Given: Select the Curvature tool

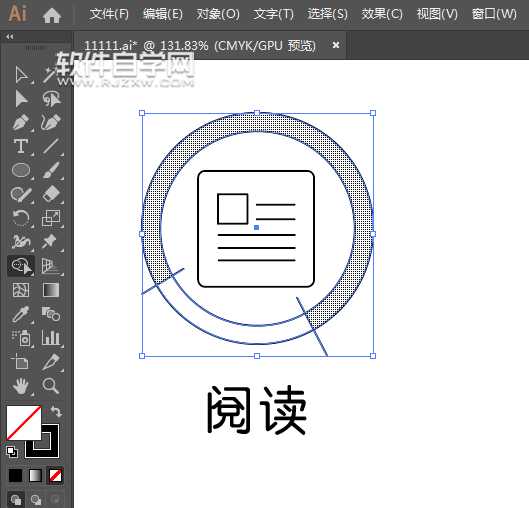Looking at the screenshot, I should [51, 122].
